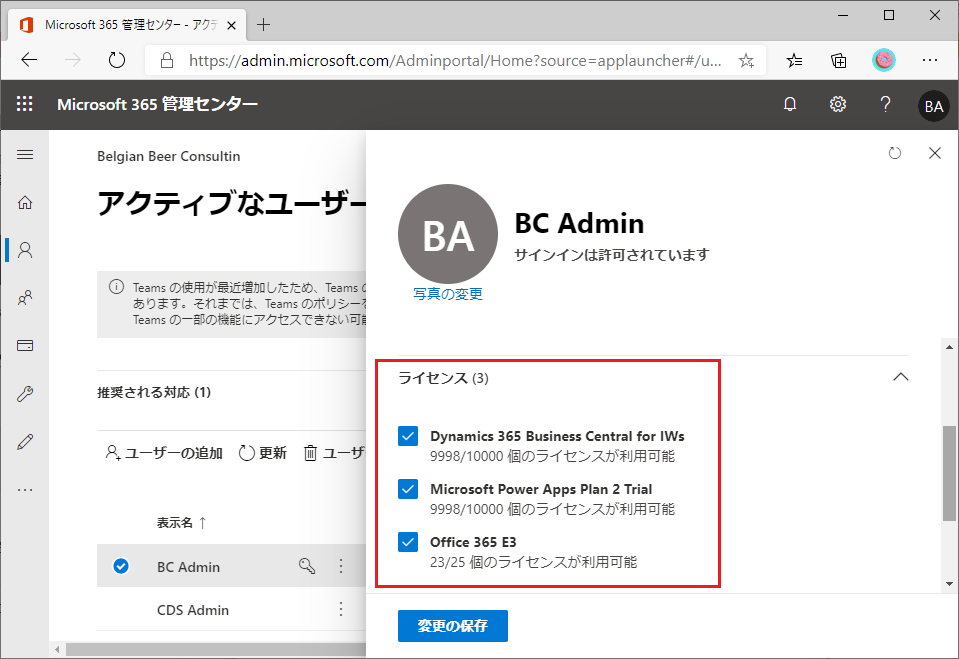The width and height of the screenshot is (959, 659).
Task: Open Setup wrench icon in sidebar
Action: [x=25, y=393]
